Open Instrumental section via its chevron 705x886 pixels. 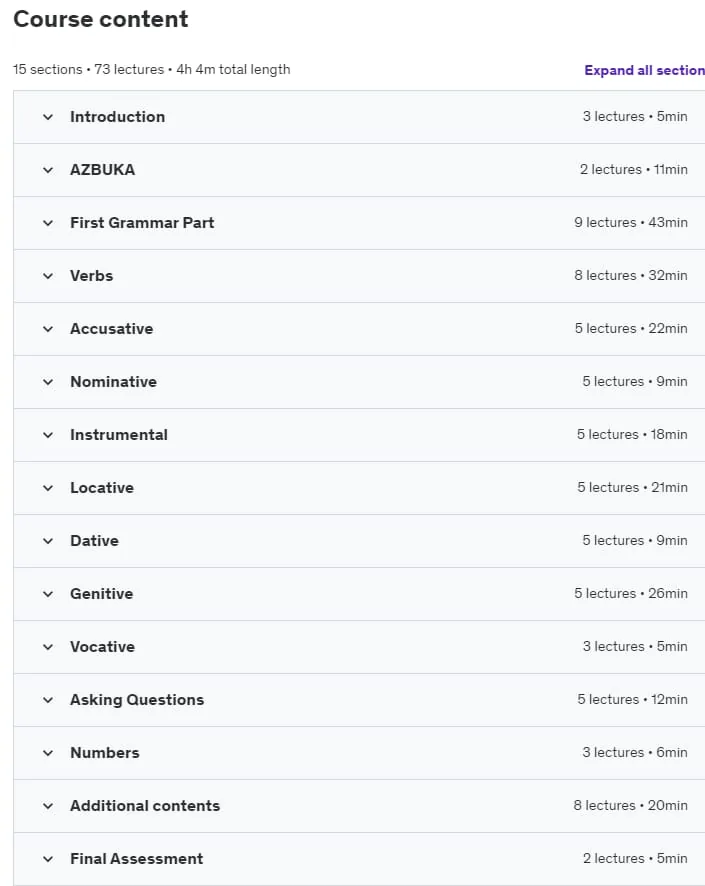coord(48,435)
